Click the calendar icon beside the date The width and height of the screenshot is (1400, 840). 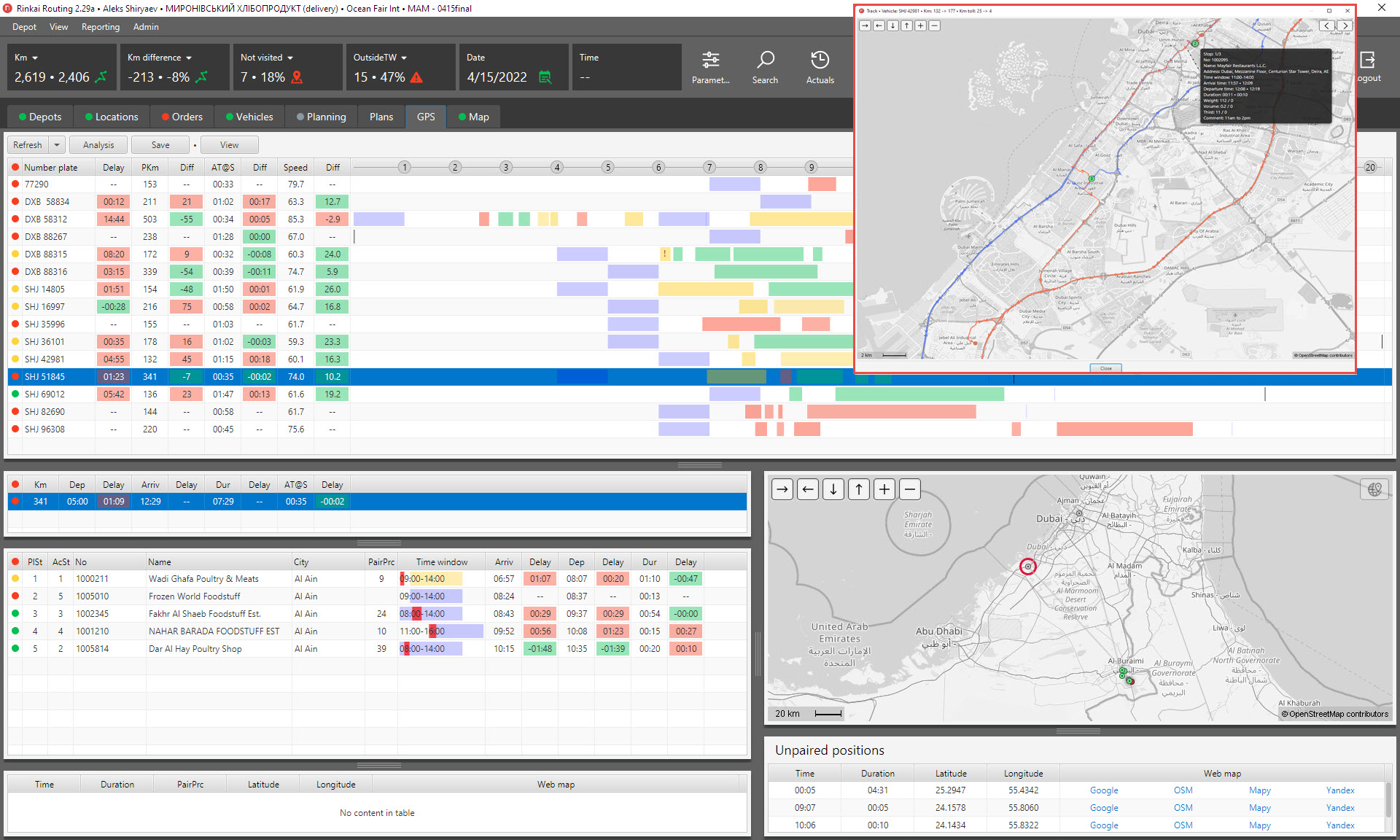coord(545,77)
